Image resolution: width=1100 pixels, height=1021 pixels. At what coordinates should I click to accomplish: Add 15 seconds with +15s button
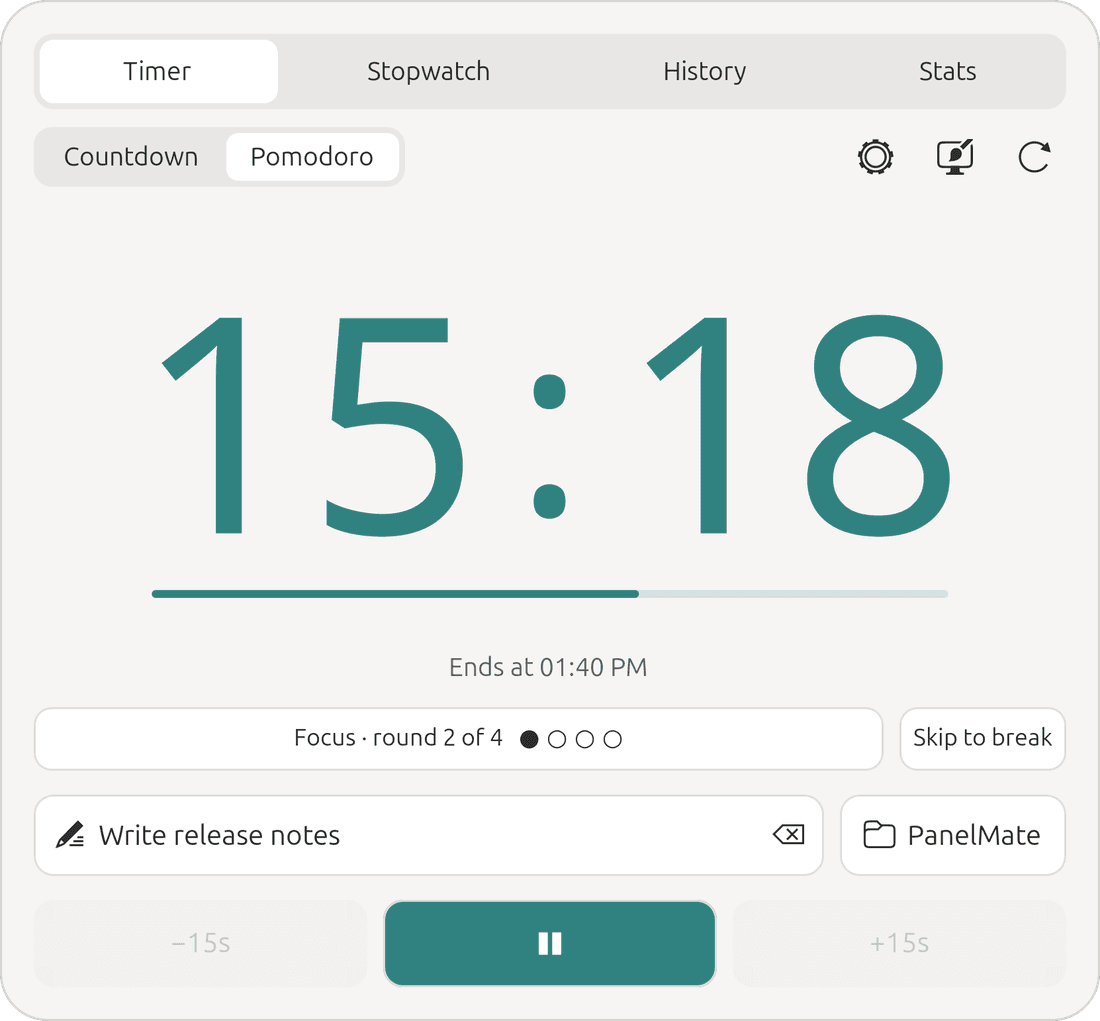(899, 943)
